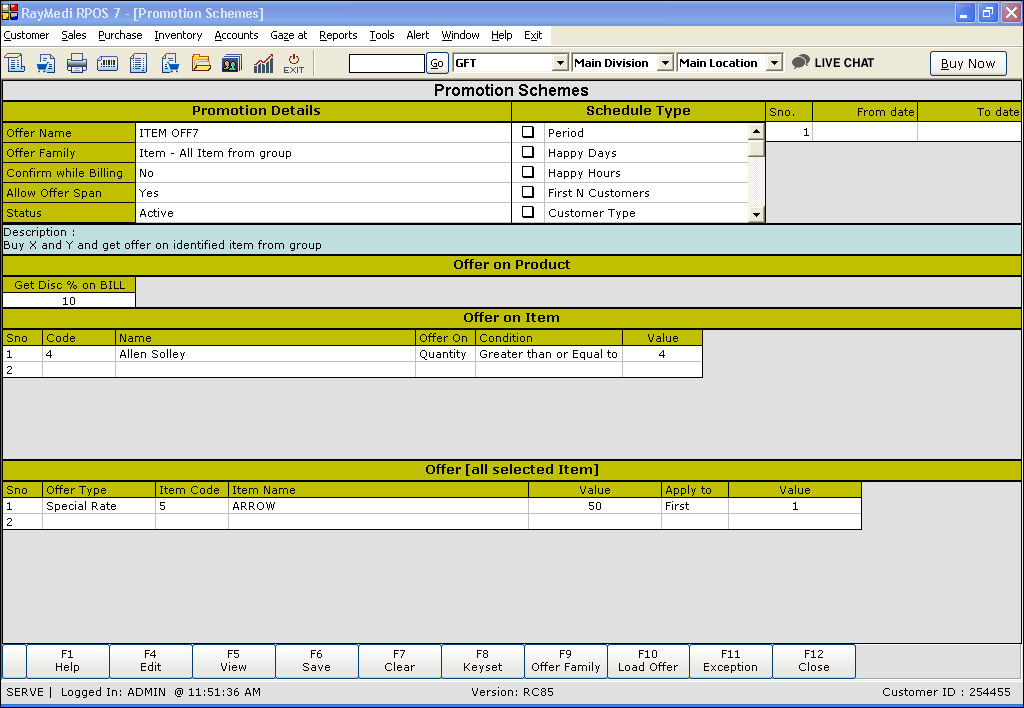Image resolution: width=1024 pixels, height=708 pixels.
Task: Click the search input field beside Go
Action: click(386, 63)
